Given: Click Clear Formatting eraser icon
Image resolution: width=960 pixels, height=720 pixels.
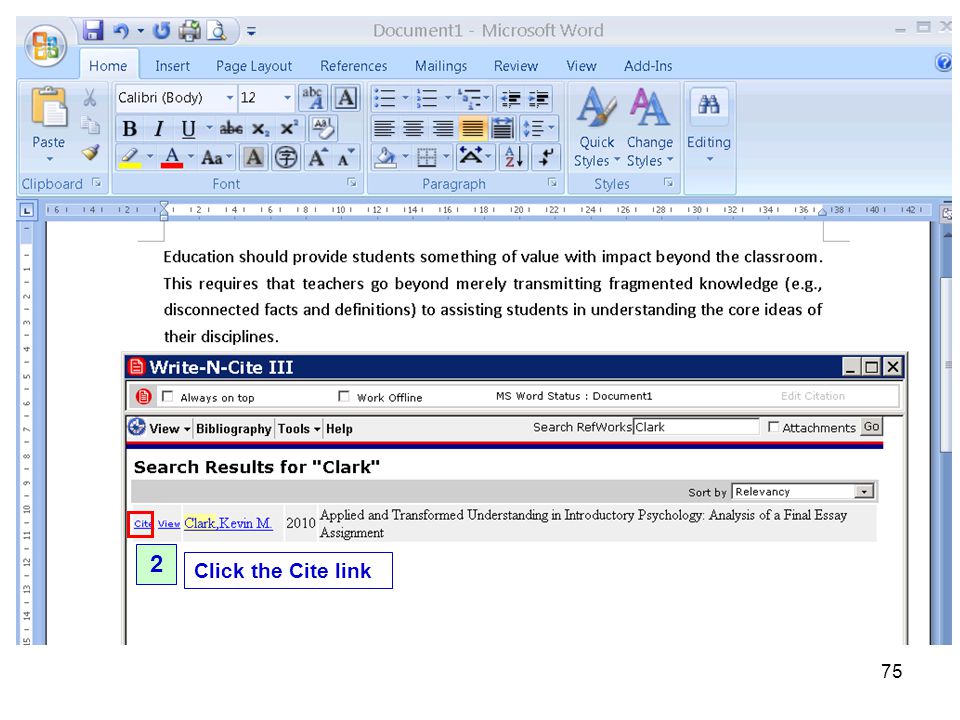Looking at the screenshot, I should coord(323,129).
